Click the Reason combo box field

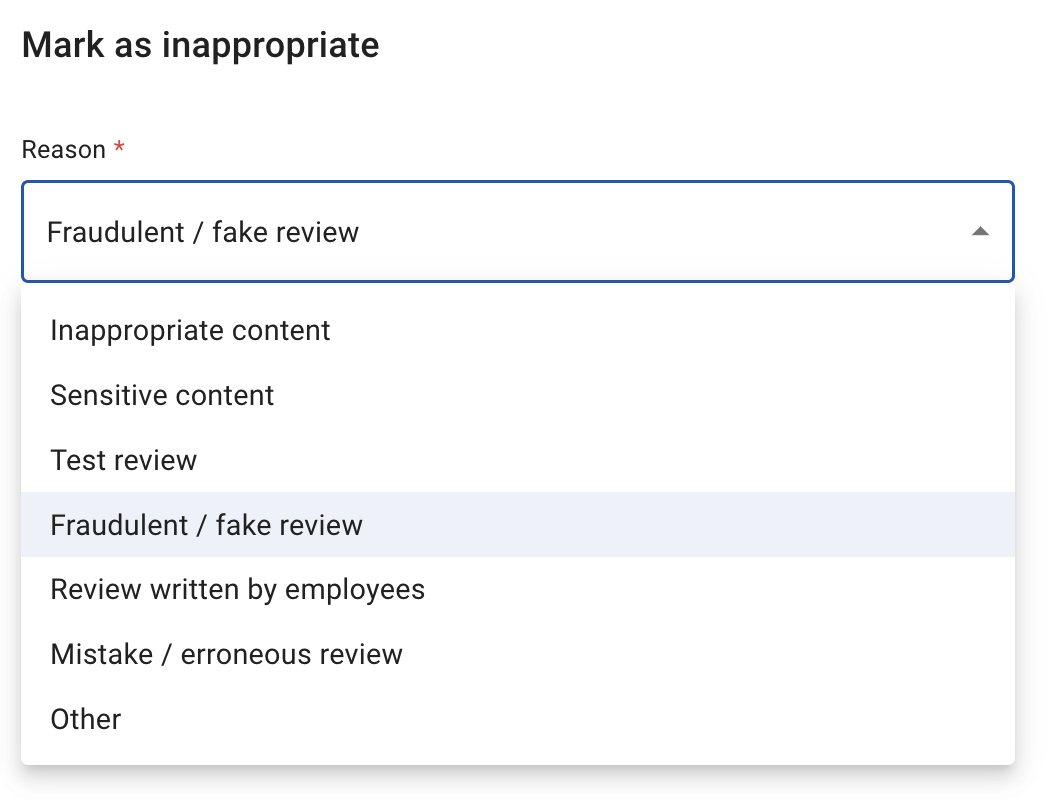tap(517, 232)
